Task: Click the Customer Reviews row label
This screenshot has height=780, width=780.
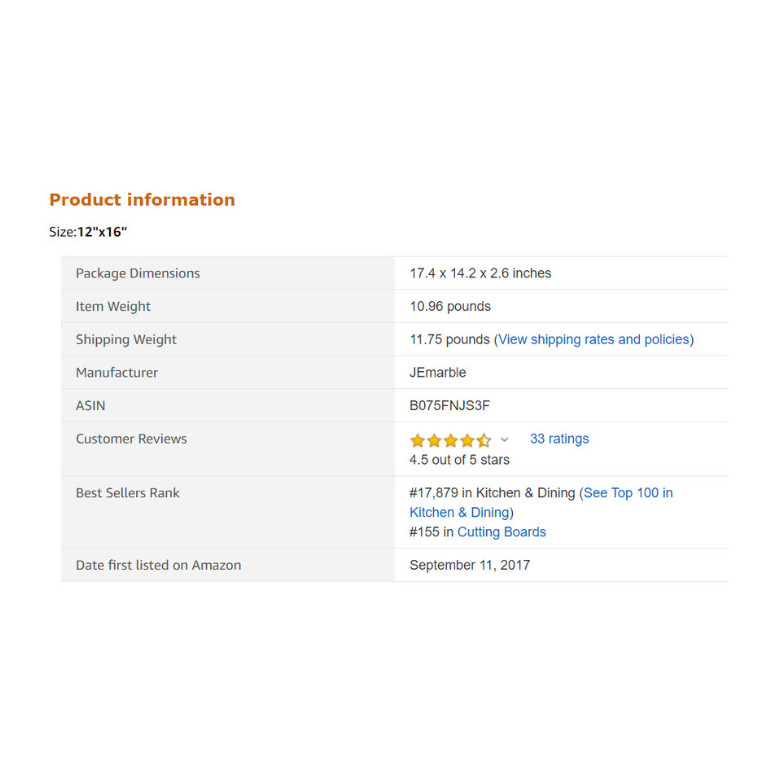Action: click(131, 439)
